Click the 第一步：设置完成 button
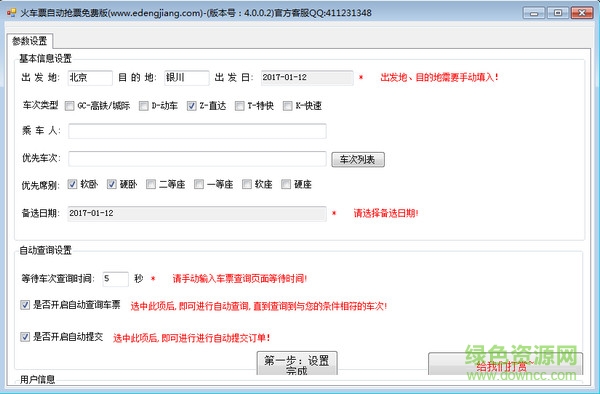The height and width of the screenshot is (394, 600). (x=297, y=363)
